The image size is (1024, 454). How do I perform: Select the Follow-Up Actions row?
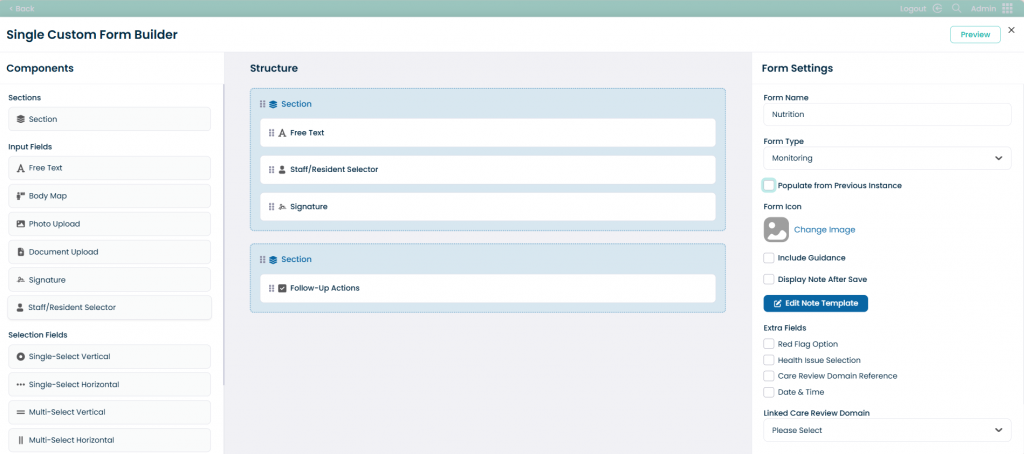[488, 288]
